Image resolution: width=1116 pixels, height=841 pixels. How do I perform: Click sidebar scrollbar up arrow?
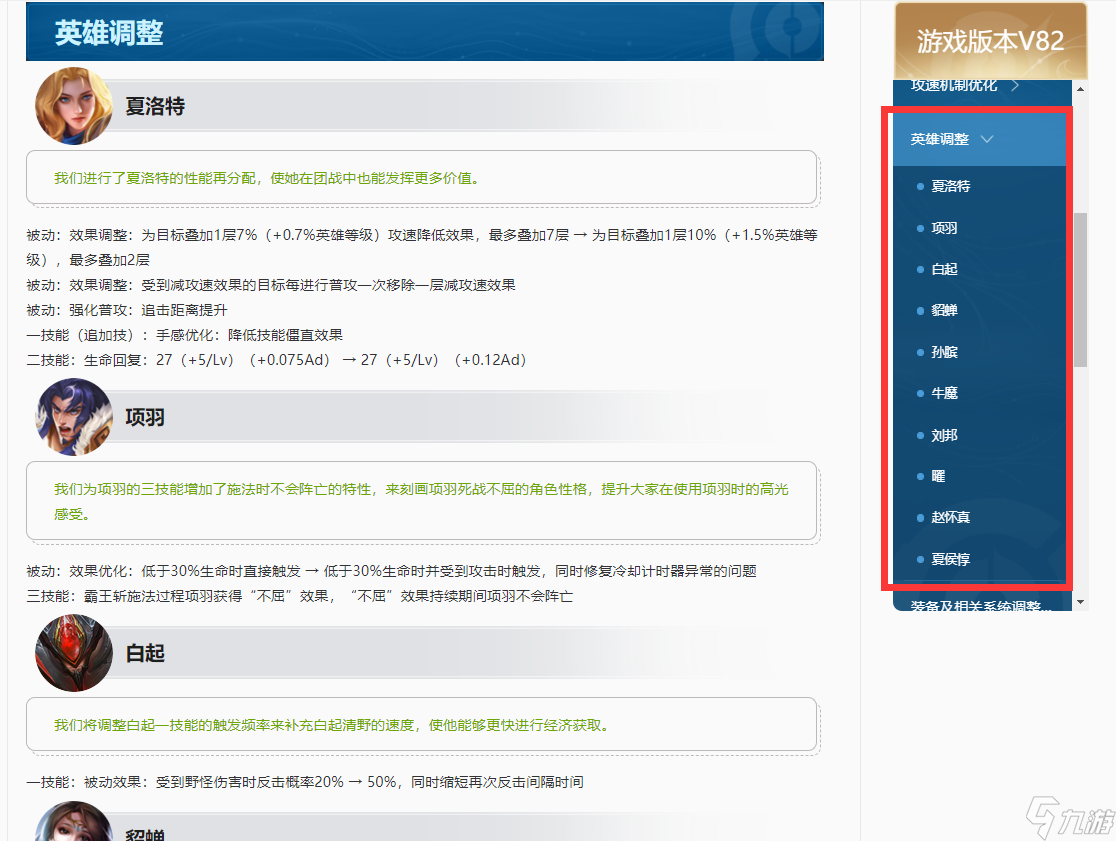point(1080,89)
